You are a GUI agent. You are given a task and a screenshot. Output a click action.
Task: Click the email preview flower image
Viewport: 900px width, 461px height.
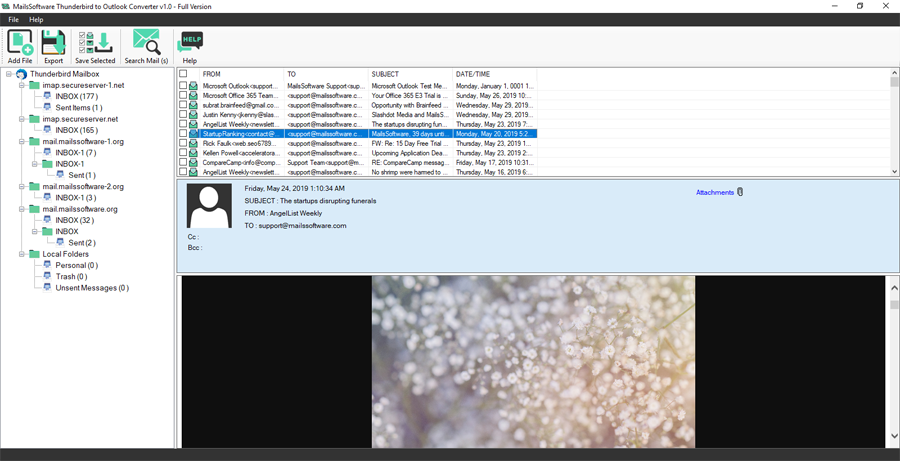533,362
